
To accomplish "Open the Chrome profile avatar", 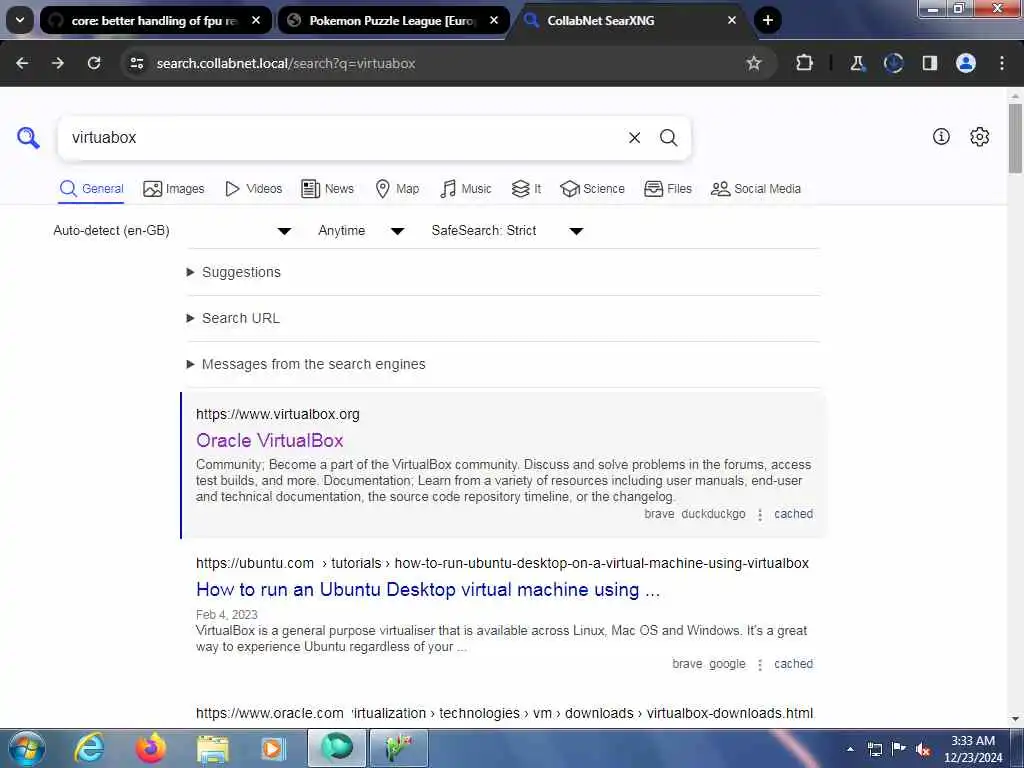I will (x=965, y=63).
